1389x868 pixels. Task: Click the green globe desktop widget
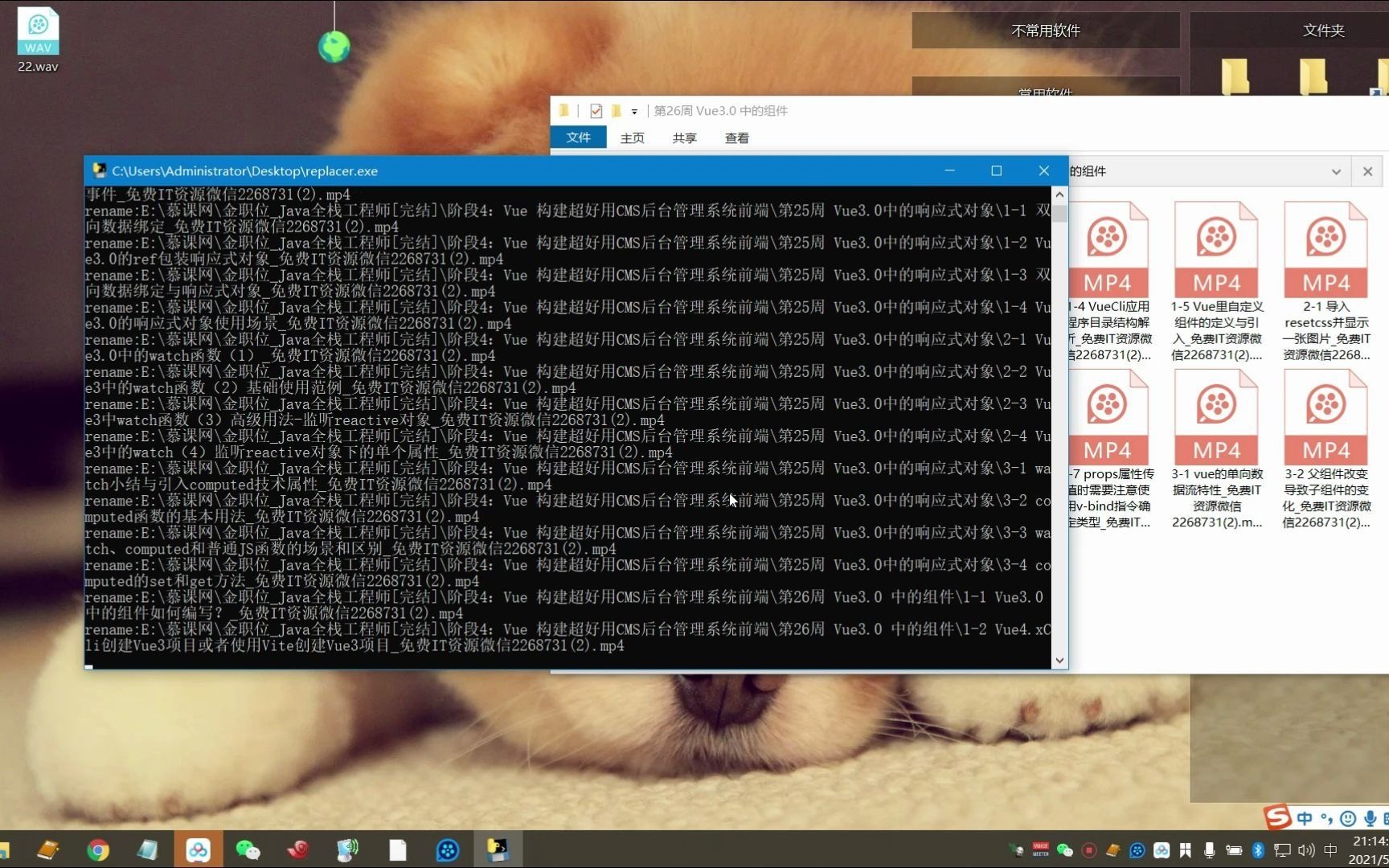pos(334,47)
